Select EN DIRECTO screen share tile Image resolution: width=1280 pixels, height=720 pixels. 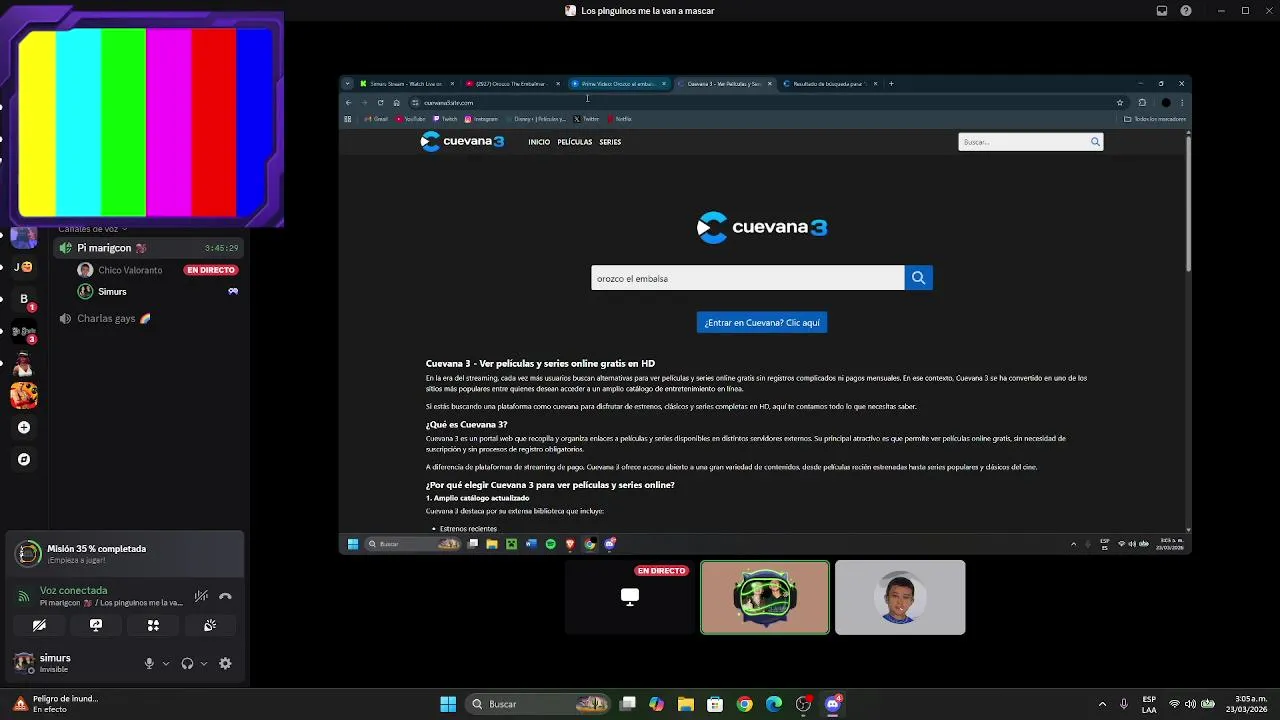click(x=630, y=597)
